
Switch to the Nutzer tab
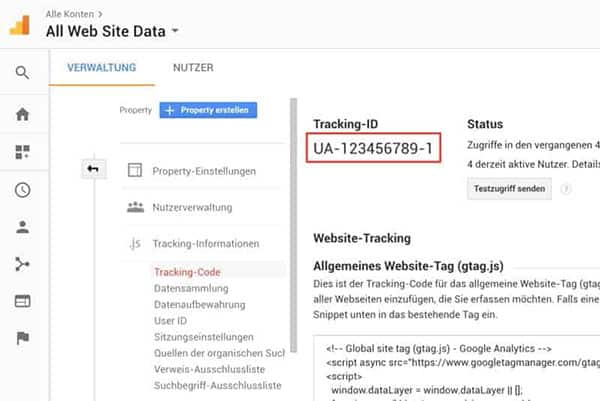(193, 68)
